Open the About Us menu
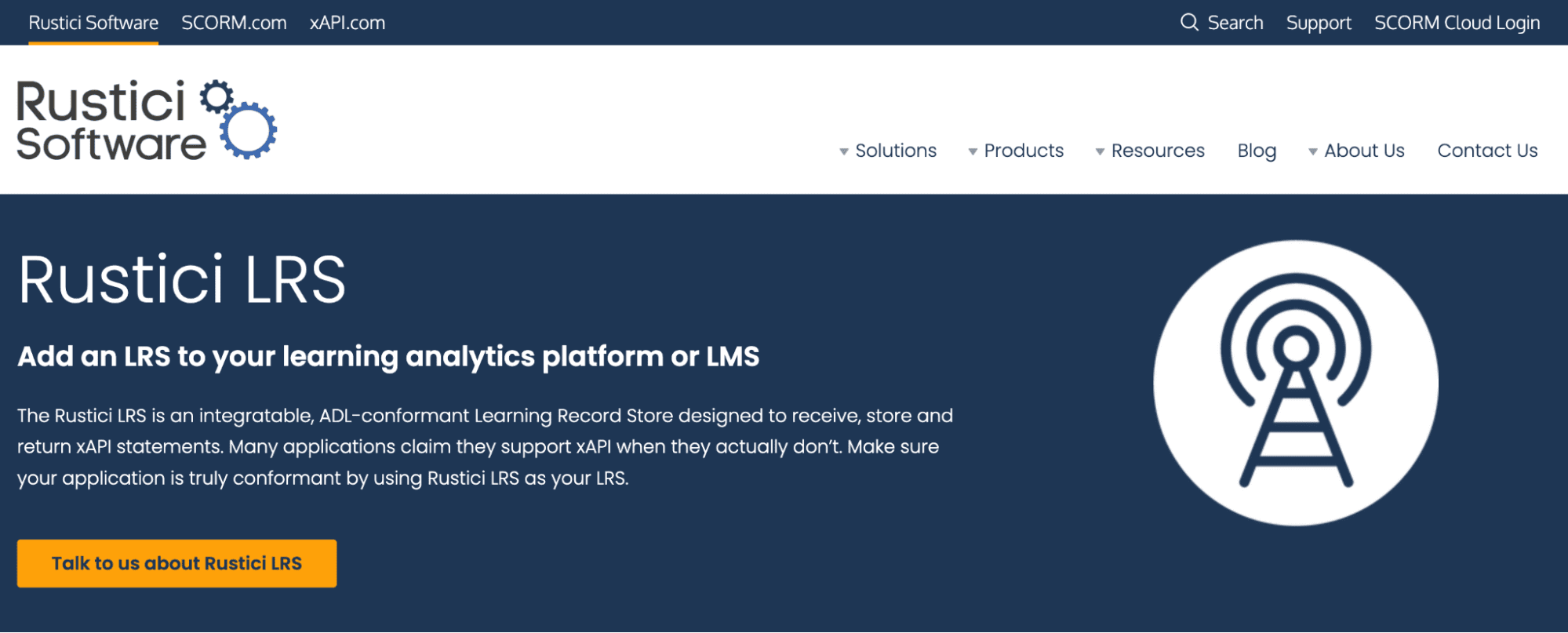 coord(1364,151)
